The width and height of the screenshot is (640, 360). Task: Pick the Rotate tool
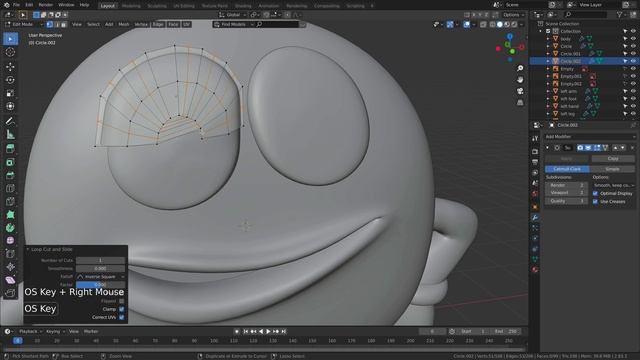pos(10,80)
